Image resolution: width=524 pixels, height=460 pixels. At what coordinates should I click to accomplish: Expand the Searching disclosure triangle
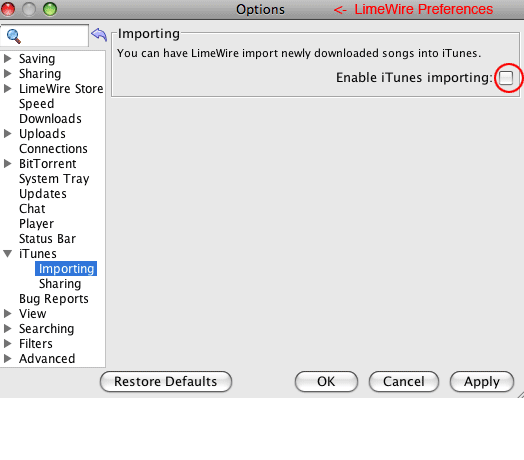[x=7, y=329]
